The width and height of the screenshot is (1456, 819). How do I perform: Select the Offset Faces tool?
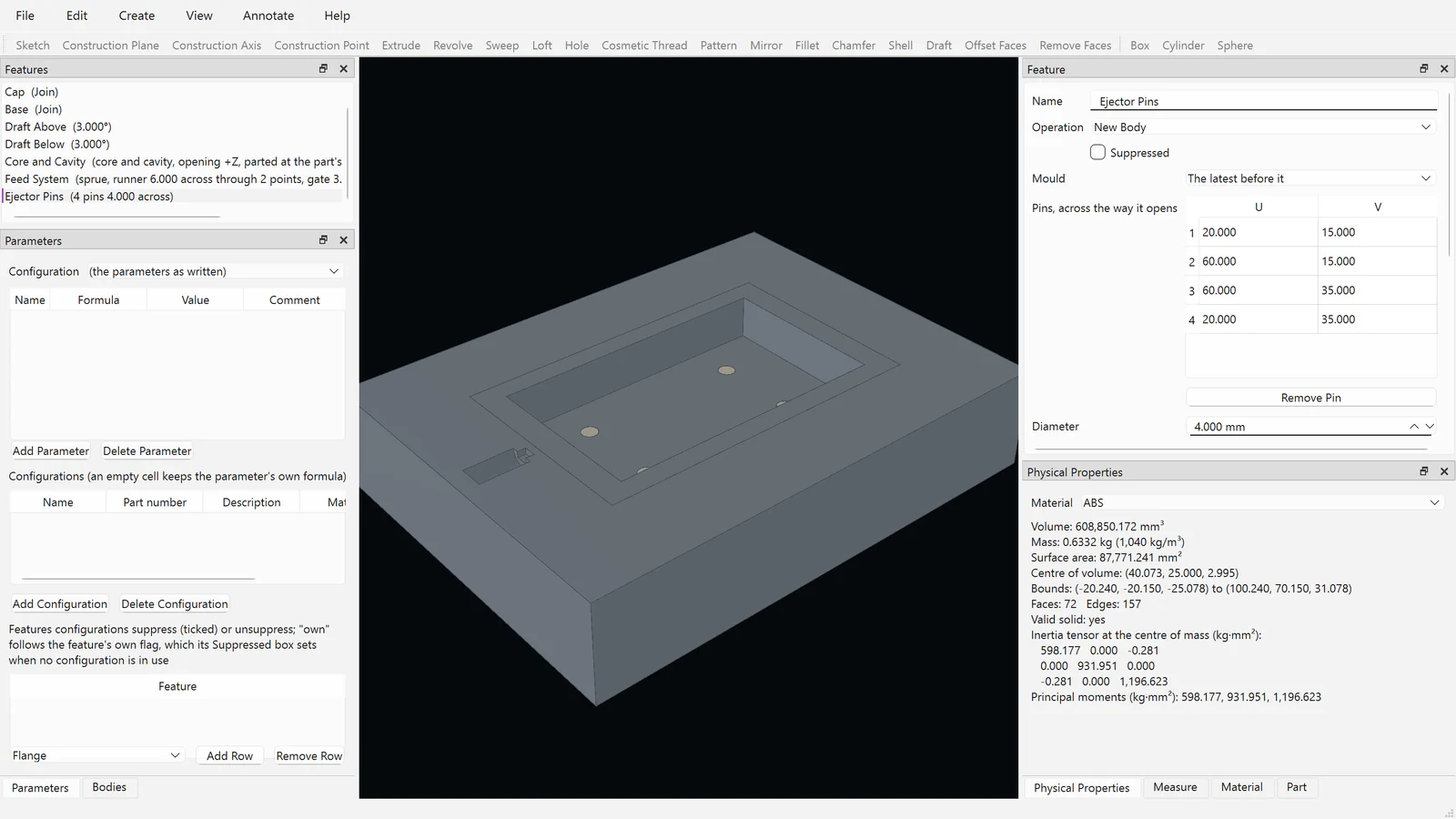click(996, 45)
